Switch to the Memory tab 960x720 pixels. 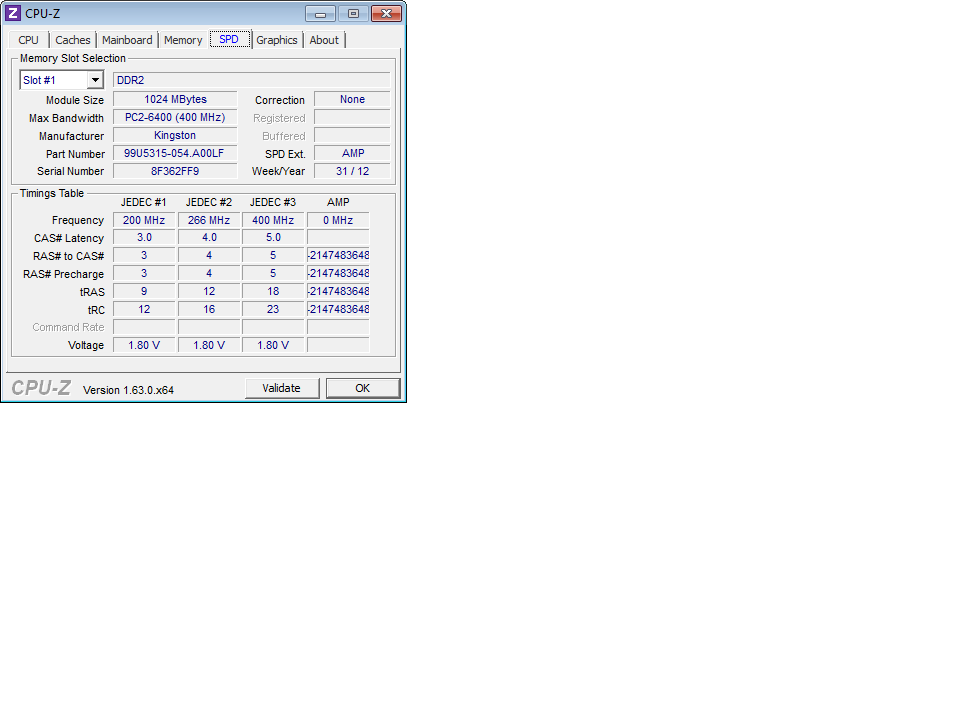point(183,40)
